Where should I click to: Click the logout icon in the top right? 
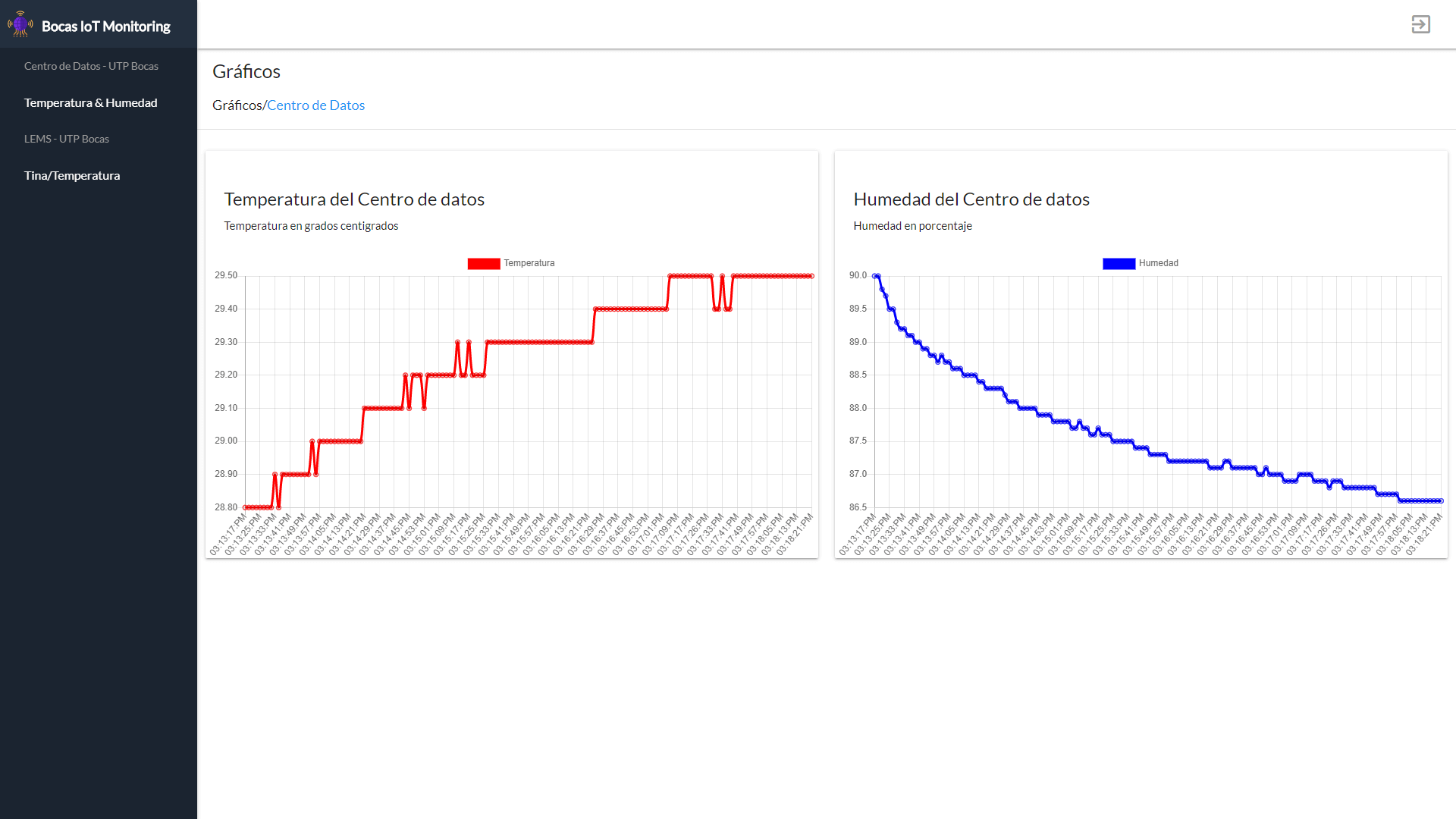point(1420,24)
